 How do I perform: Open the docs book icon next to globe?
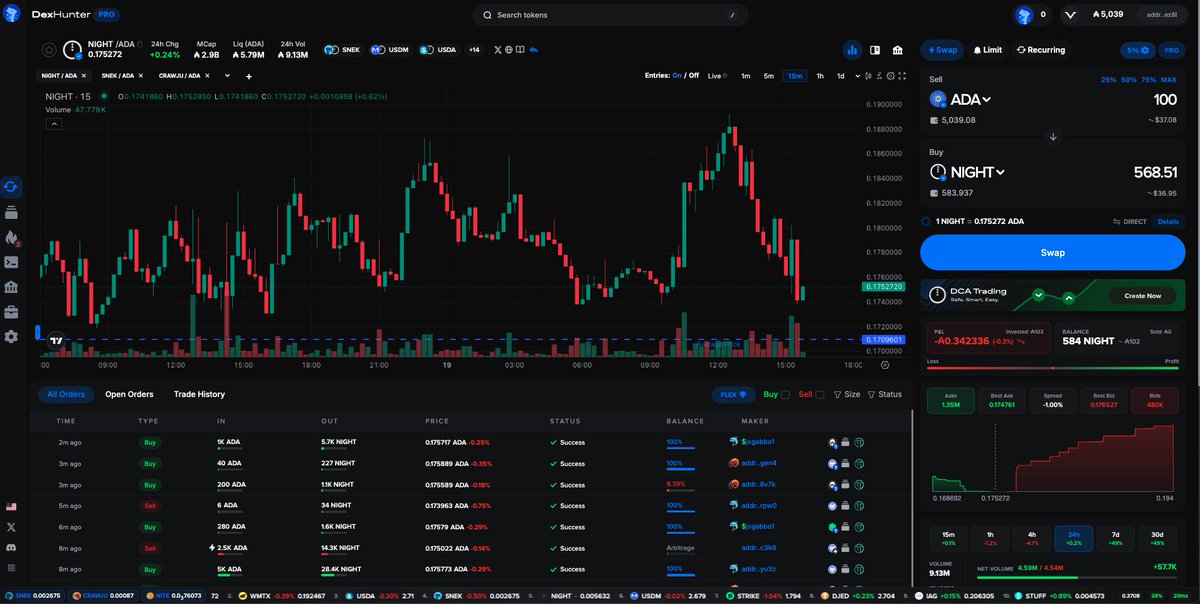521,49
